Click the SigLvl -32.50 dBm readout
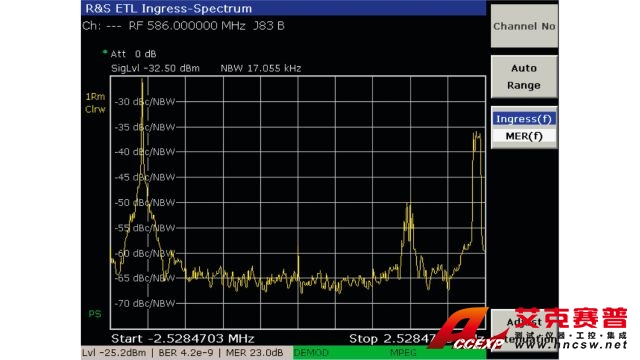 [x=155, y=68]
